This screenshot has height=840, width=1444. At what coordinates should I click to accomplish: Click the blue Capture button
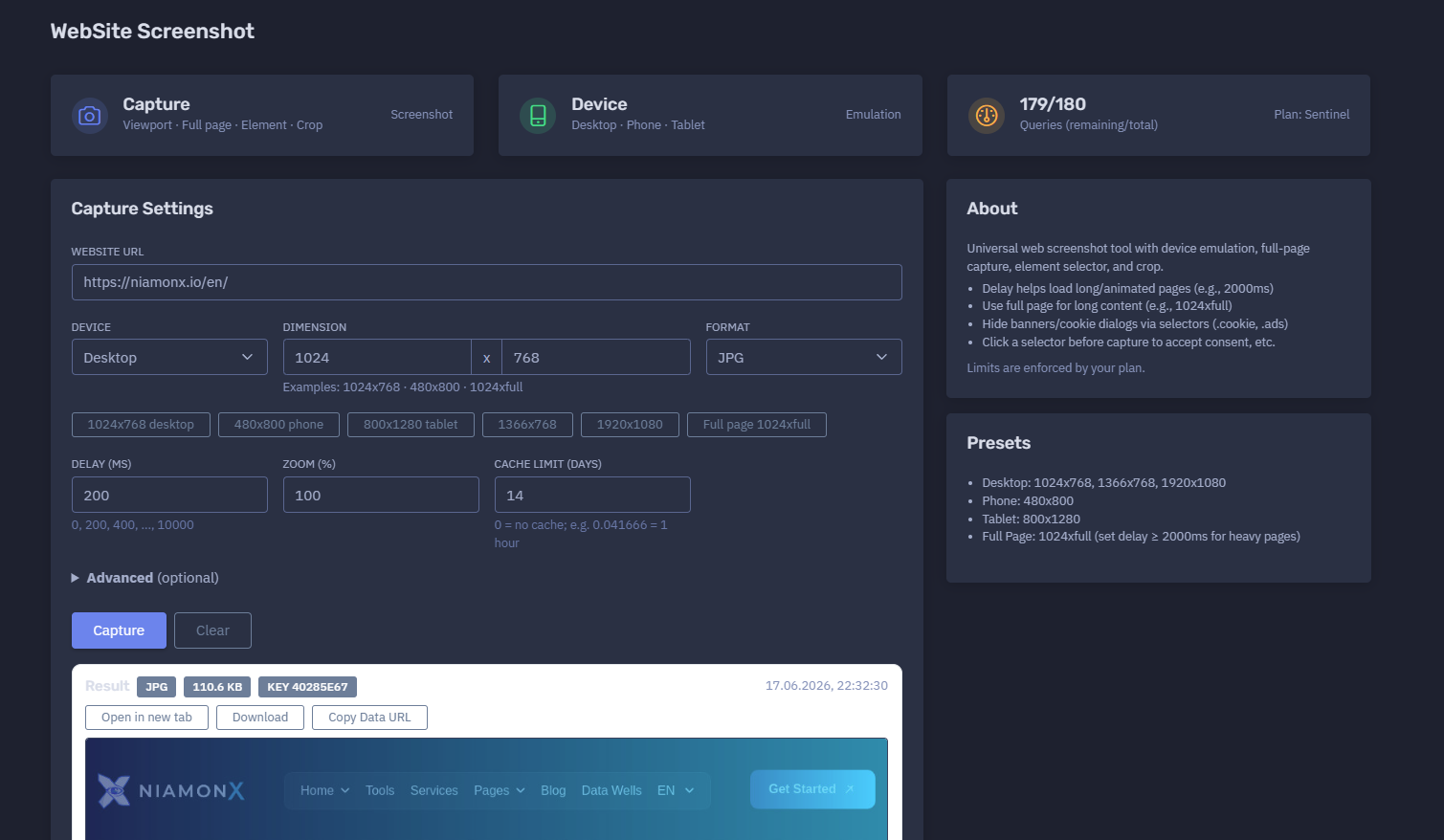(x=119, y=630)
